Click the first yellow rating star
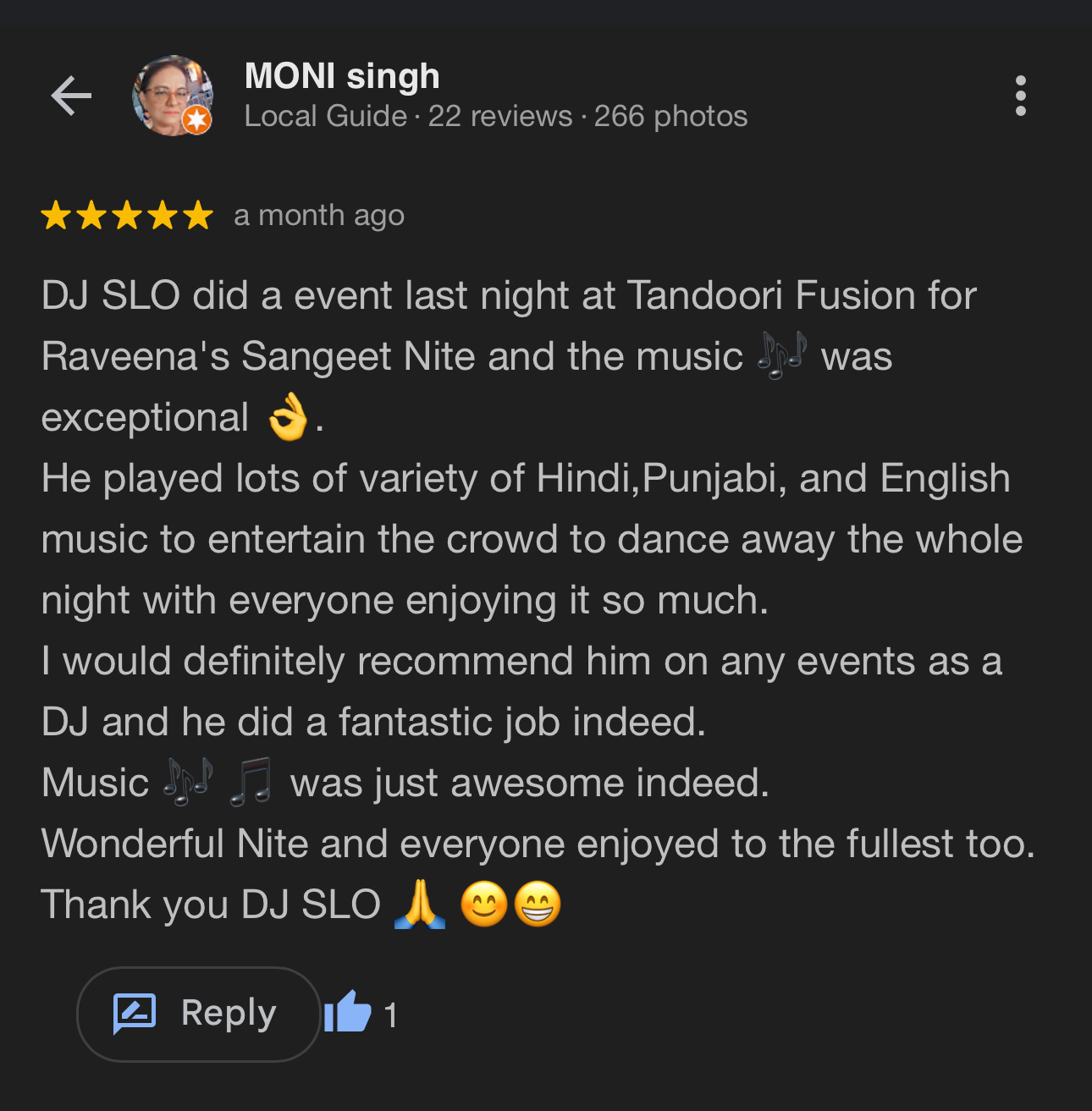1092x1111 pixels. pyautogui.click(x=56, y=216)
